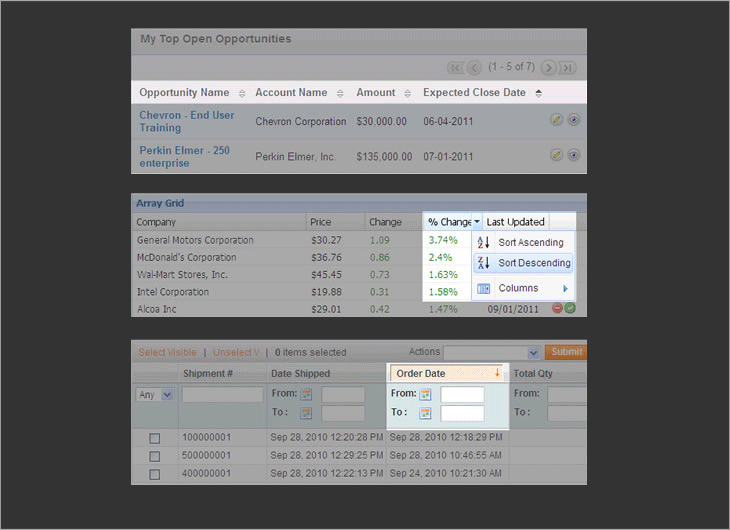The height and width of the screenshot is (530, 730).
Task: Jump to the last page of opportunities
Action: (568, 68)
